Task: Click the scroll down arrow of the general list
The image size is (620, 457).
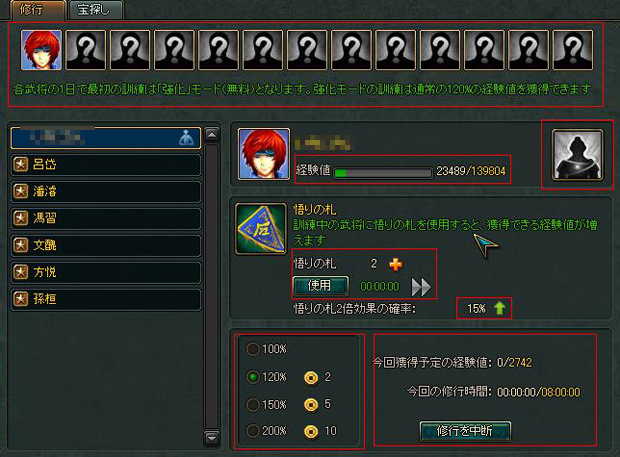Action: [x=212, y=438]
